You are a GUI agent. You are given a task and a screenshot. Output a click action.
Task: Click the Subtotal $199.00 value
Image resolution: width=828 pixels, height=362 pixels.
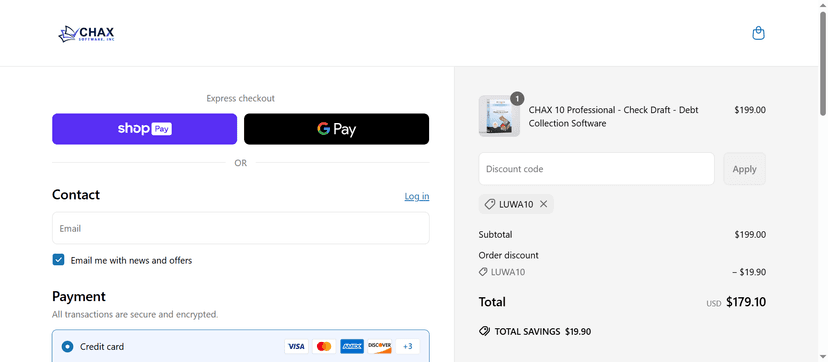tap(750, 235)
